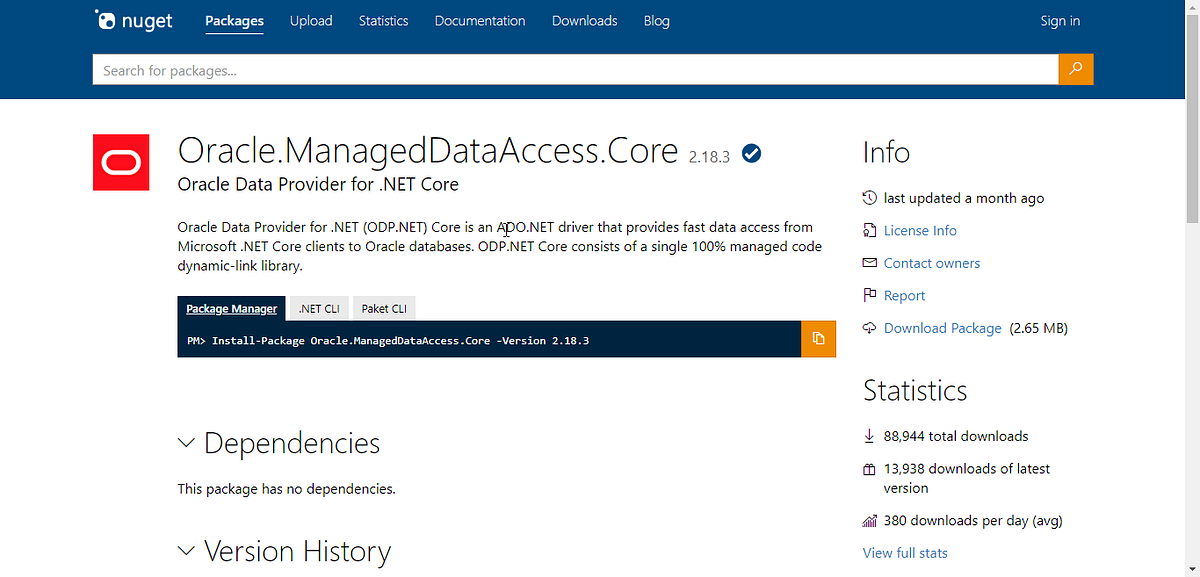Open the Documentation menu item
The width and height of the screenshot is (1200, 577).
[x=479, y=20]
